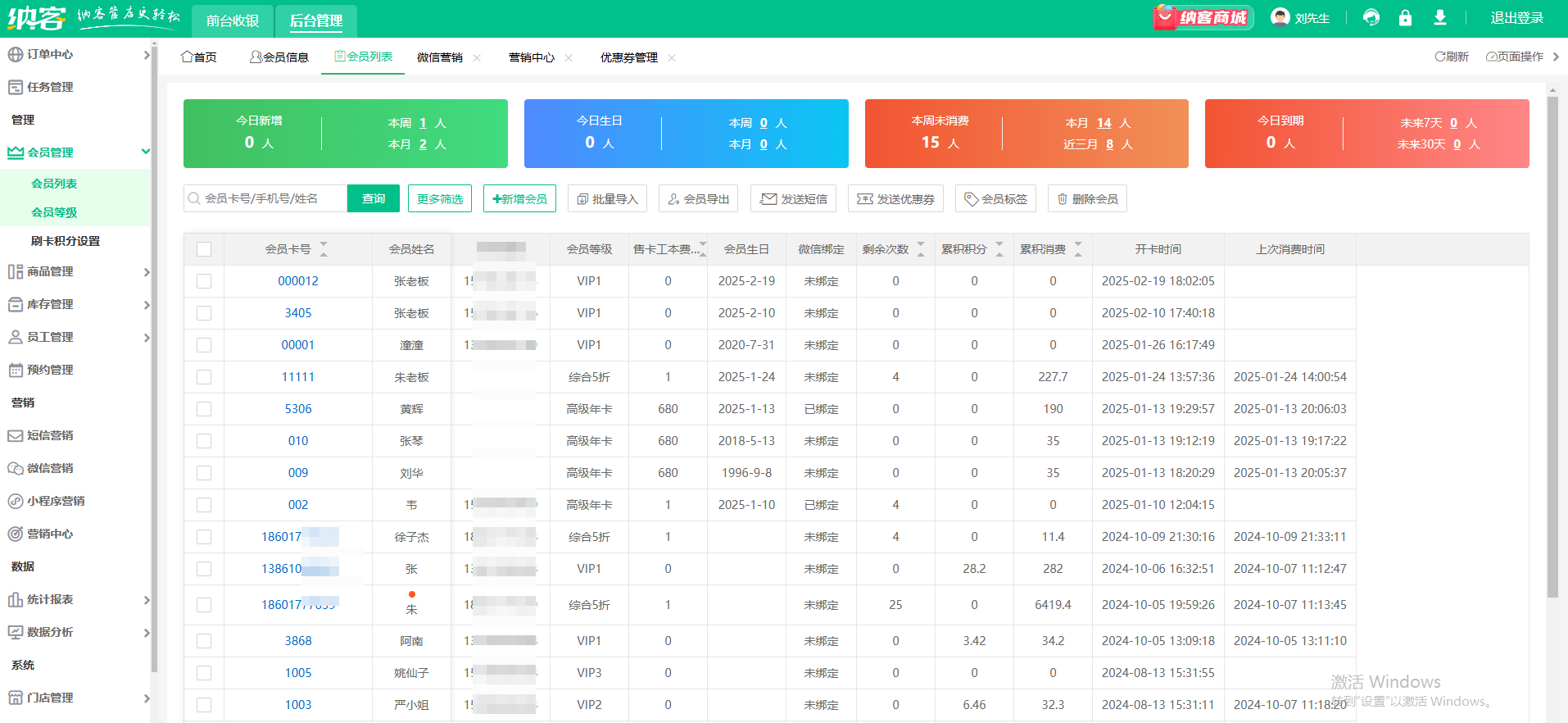Click the 查询 search button
Viewport: 1568px width, 723px height.
[374, 198]
